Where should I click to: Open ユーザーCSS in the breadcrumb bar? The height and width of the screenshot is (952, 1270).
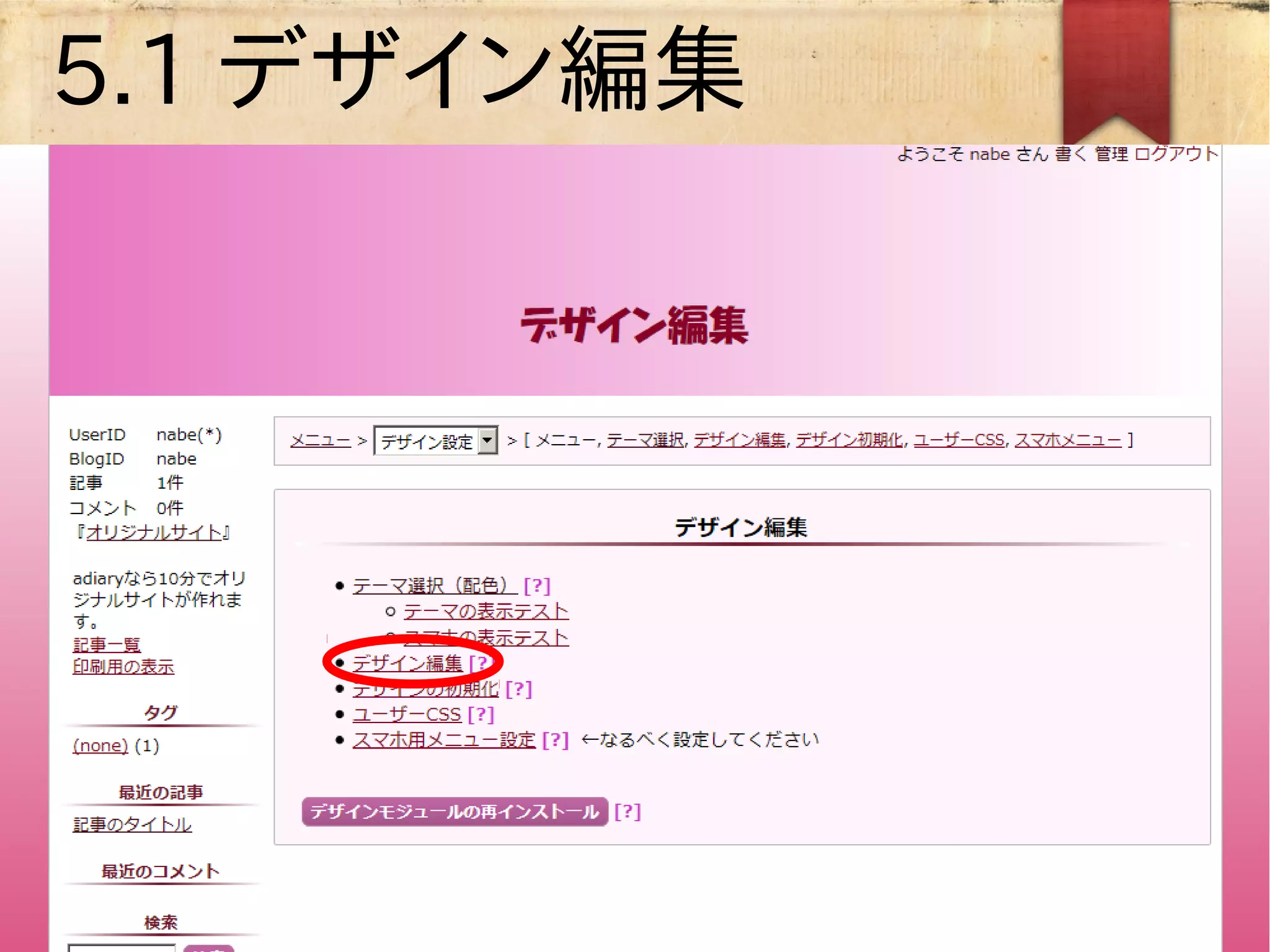959,440
